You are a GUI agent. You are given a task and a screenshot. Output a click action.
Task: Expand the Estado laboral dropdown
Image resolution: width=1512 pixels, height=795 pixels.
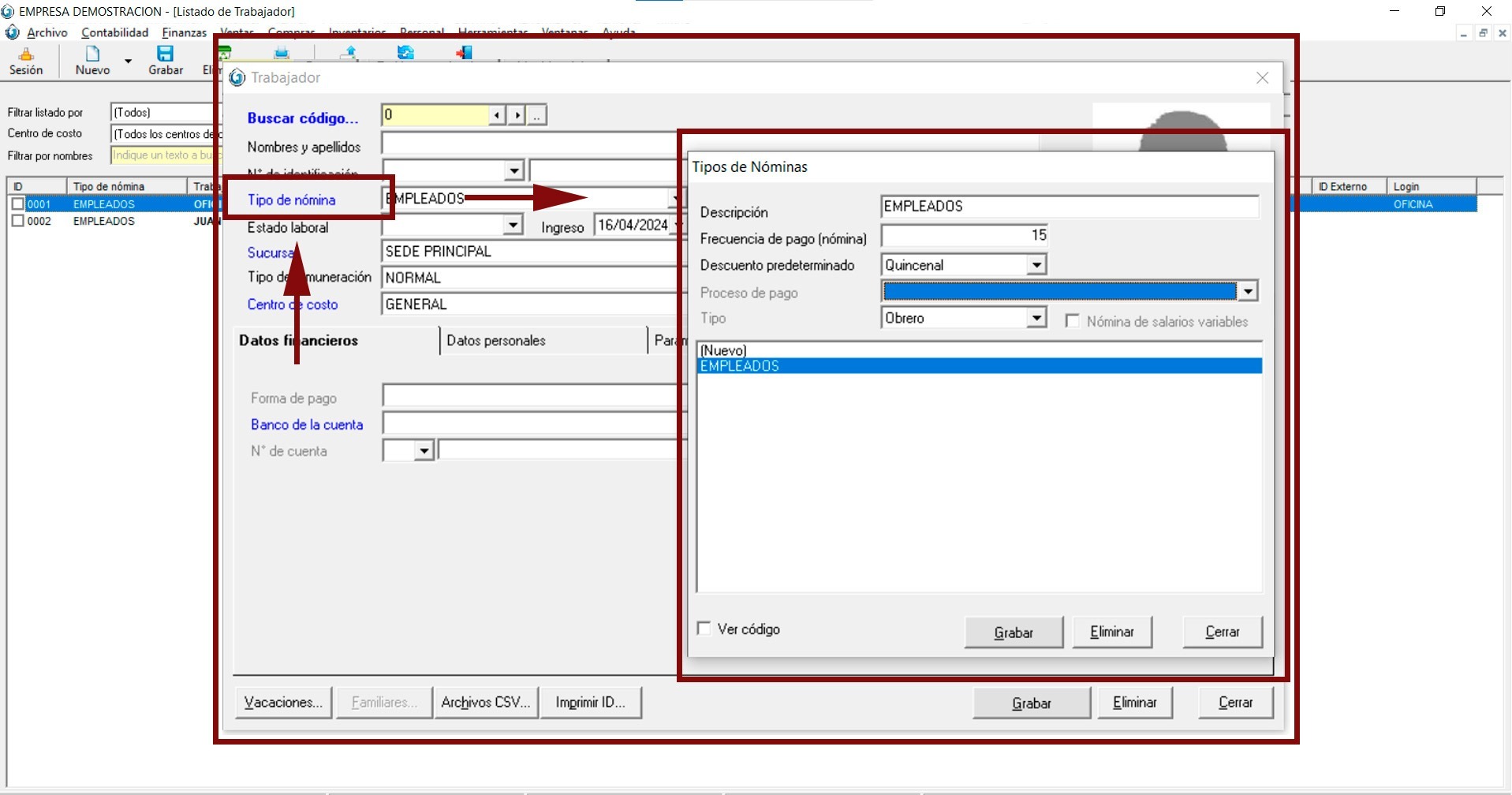[513, 226]
